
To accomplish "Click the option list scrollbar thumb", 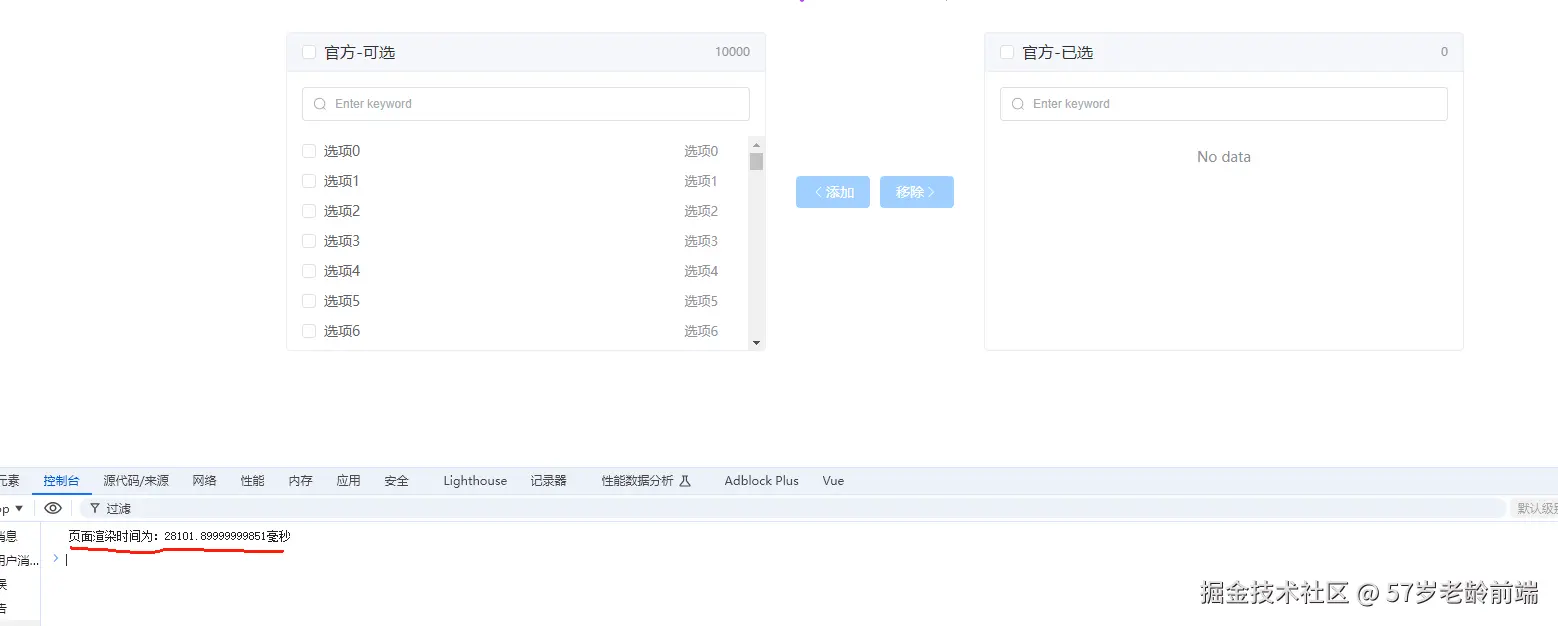I will coord(756,161).
